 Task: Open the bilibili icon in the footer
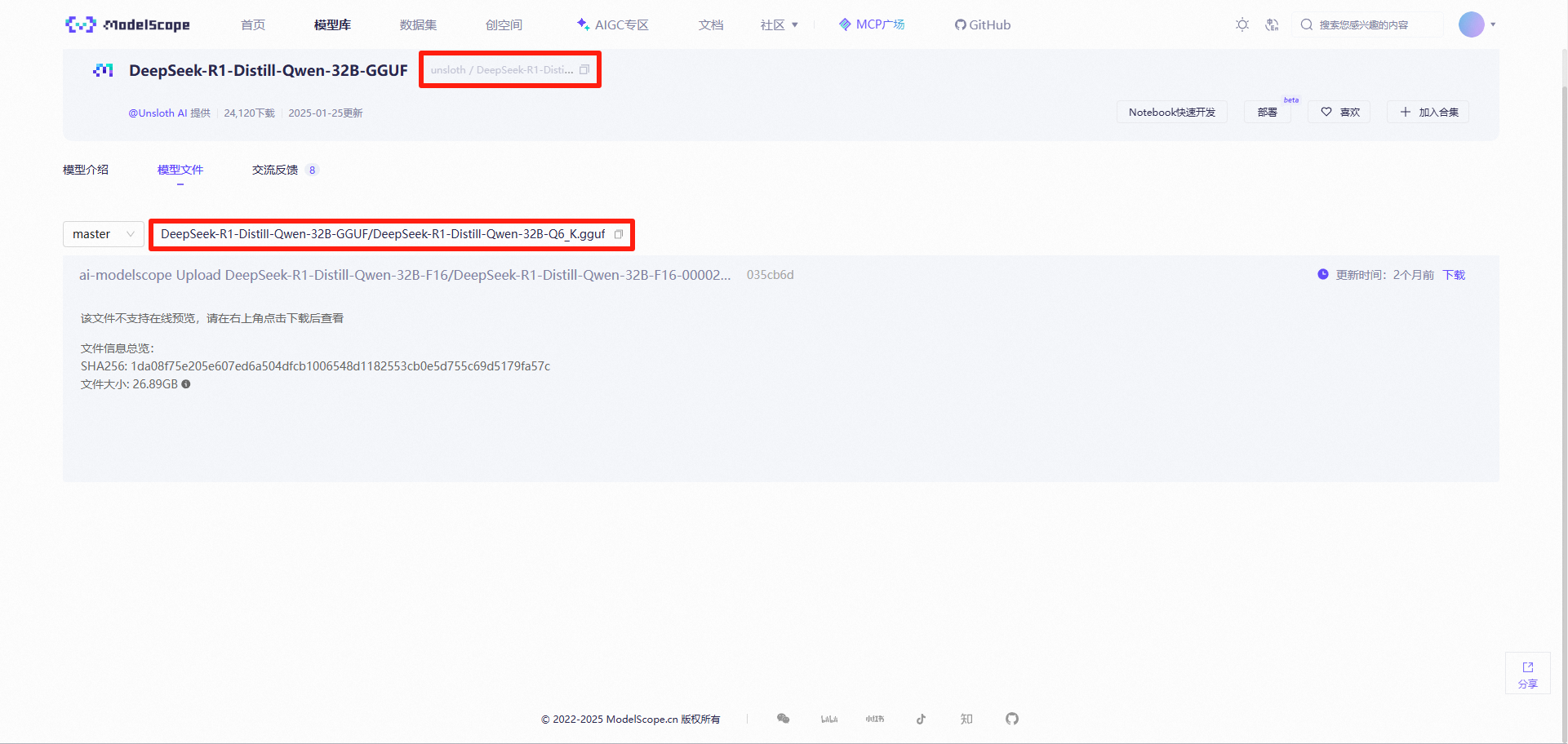click(x=829, y=719)
